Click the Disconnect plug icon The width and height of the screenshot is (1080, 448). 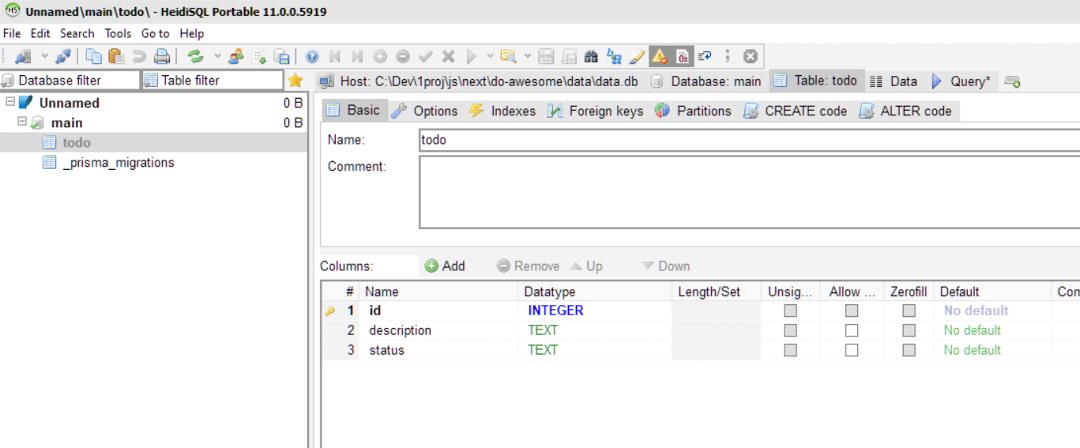click(63, 56)
